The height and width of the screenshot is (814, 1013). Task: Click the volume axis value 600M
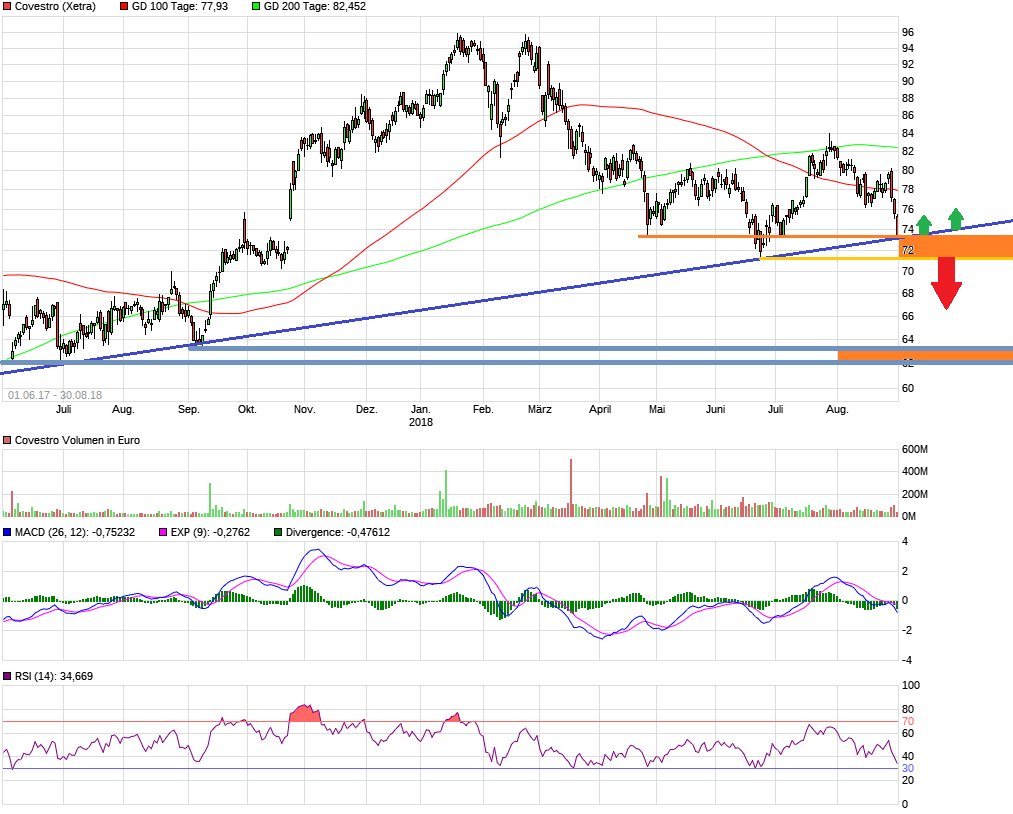tap(915, 450)
